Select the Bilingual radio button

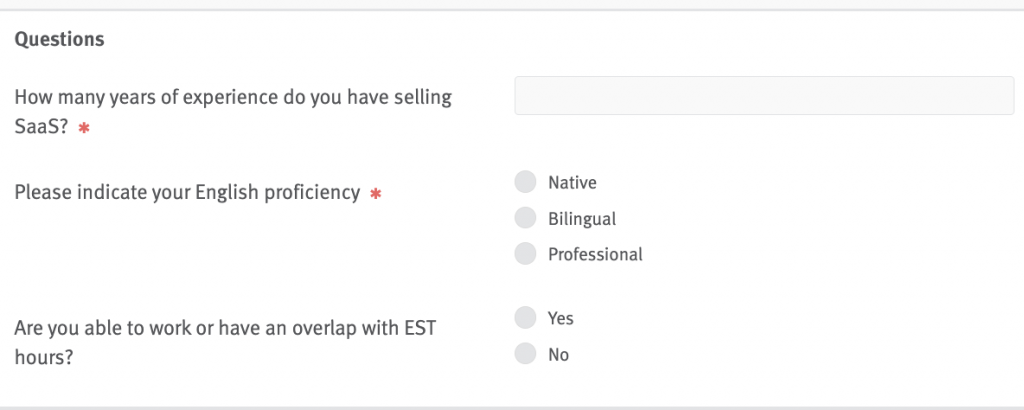[525, 218]
